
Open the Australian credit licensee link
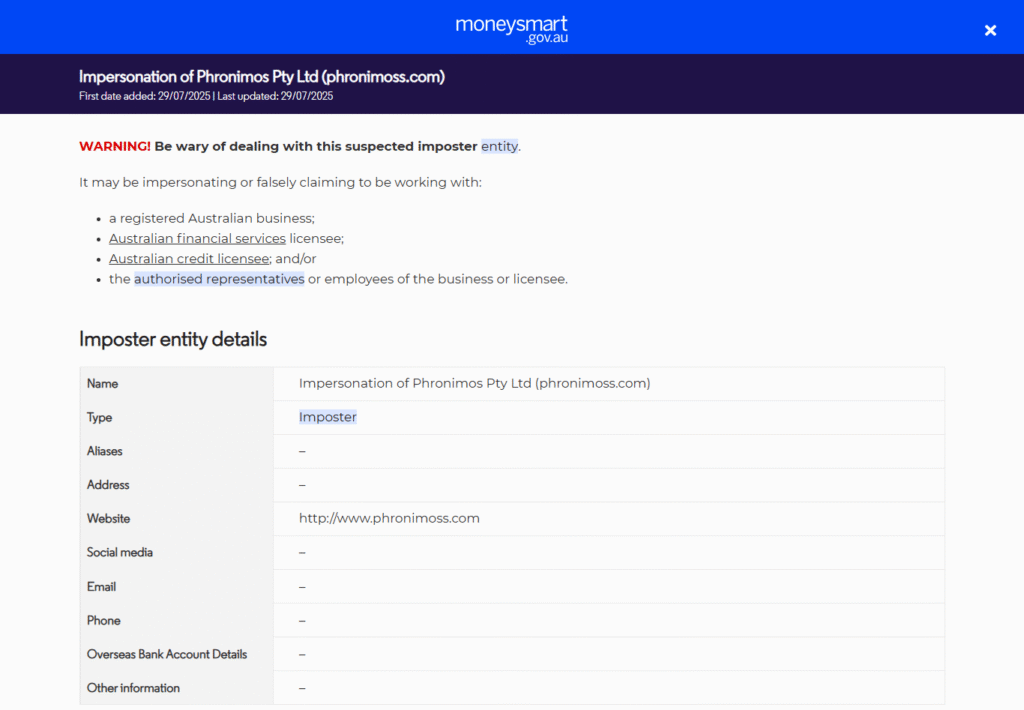[x=189, y=258]
